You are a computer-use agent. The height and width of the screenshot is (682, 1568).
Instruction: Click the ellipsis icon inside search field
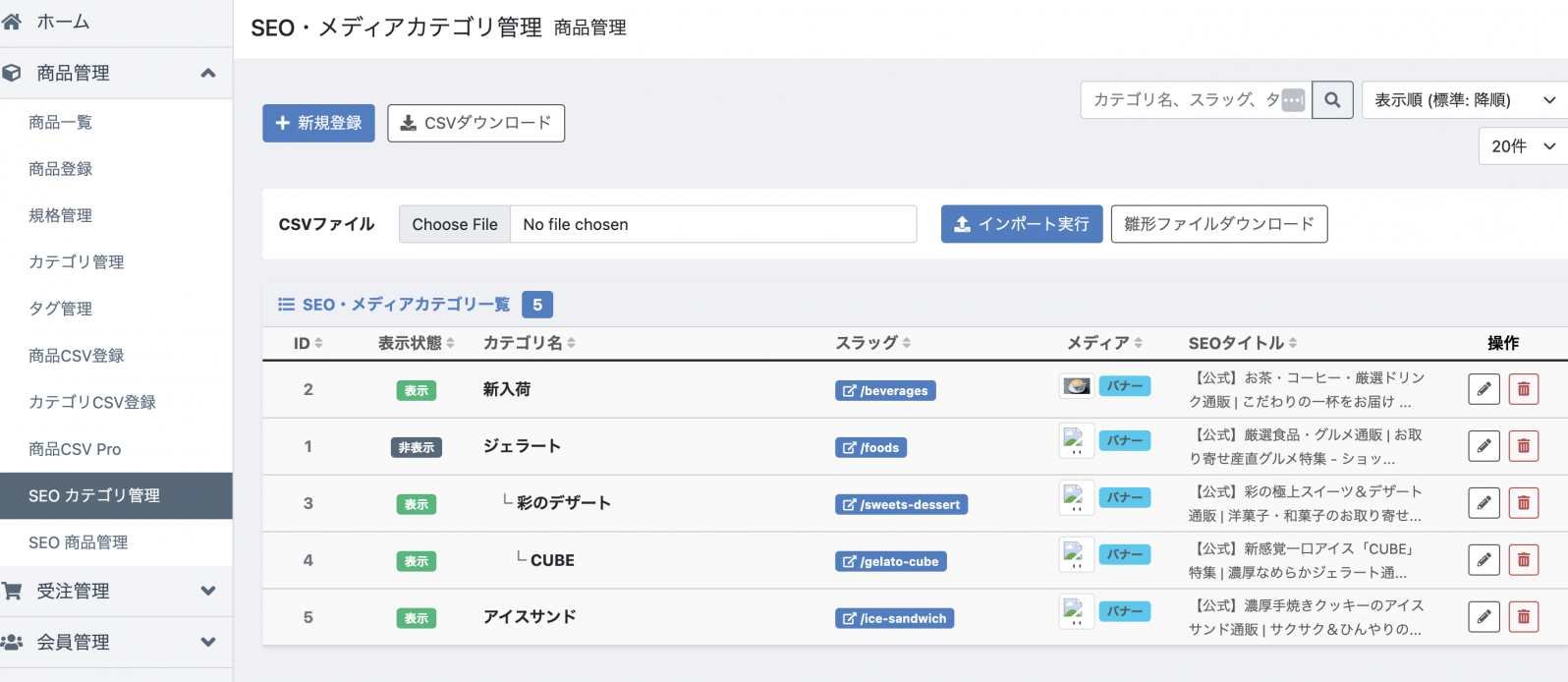click(1293, 100)
